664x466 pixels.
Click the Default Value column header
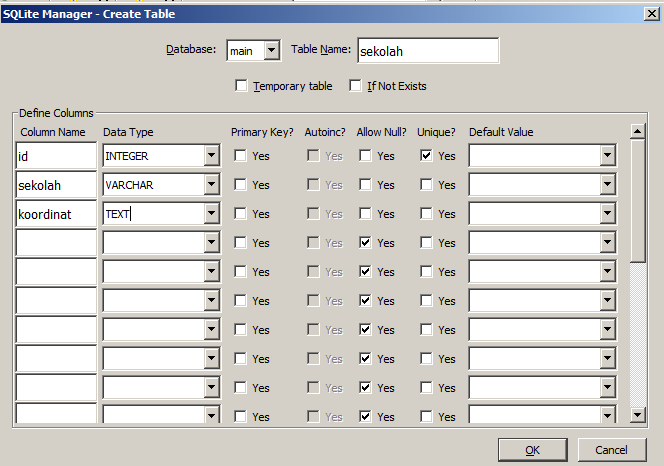pos(501,132)
